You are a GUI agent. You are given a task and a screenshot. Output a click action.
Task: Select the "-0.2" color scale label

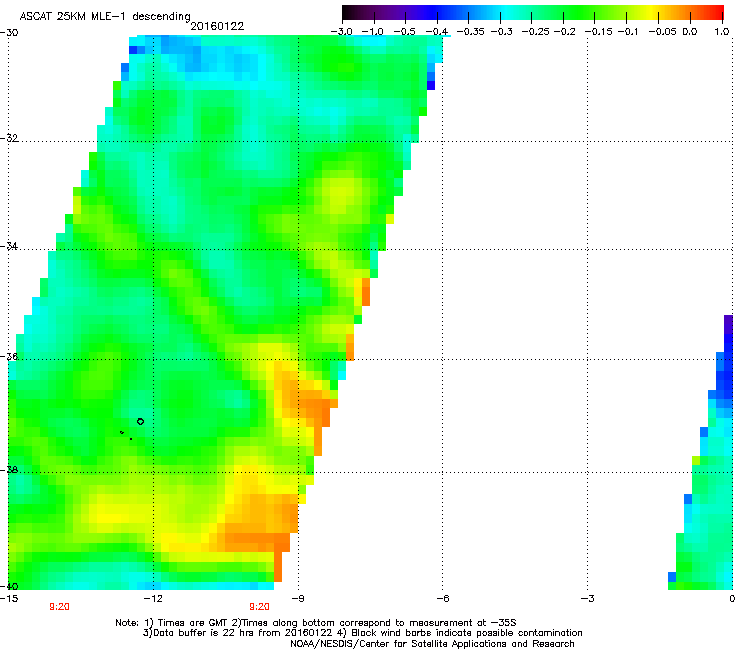564,32
